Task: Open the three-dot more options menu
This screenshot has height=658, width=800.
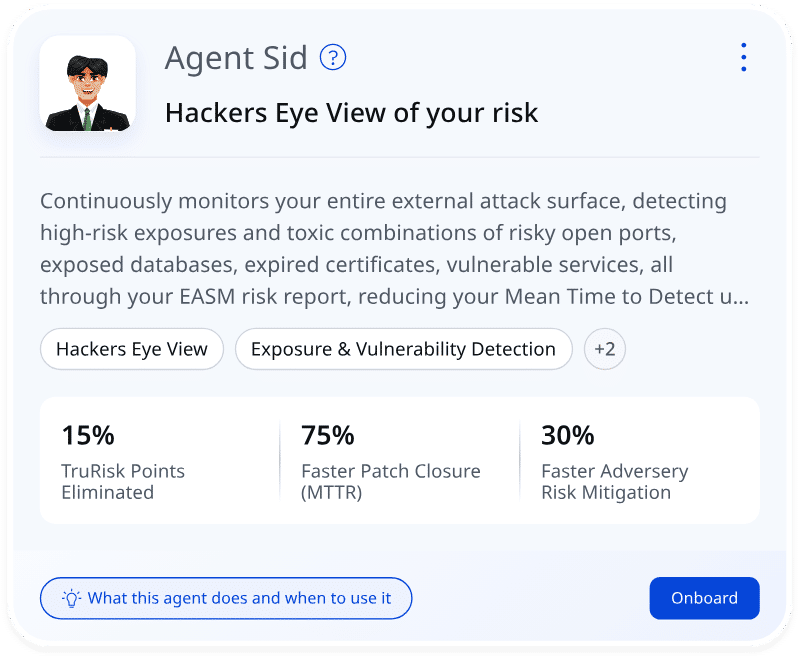Action: (743, 58)
